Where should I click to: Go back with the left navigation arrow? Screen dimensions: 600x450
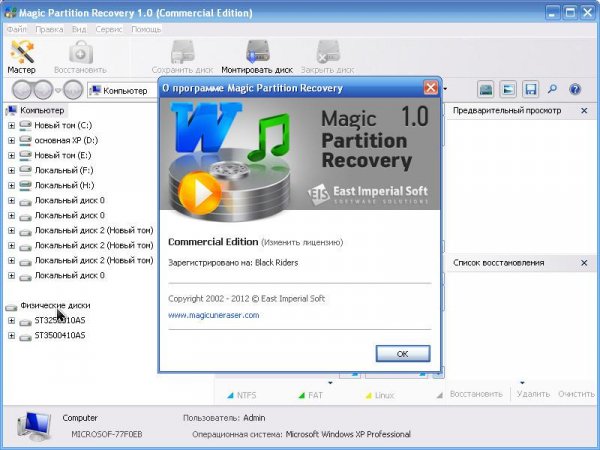(x=22, y=90)
